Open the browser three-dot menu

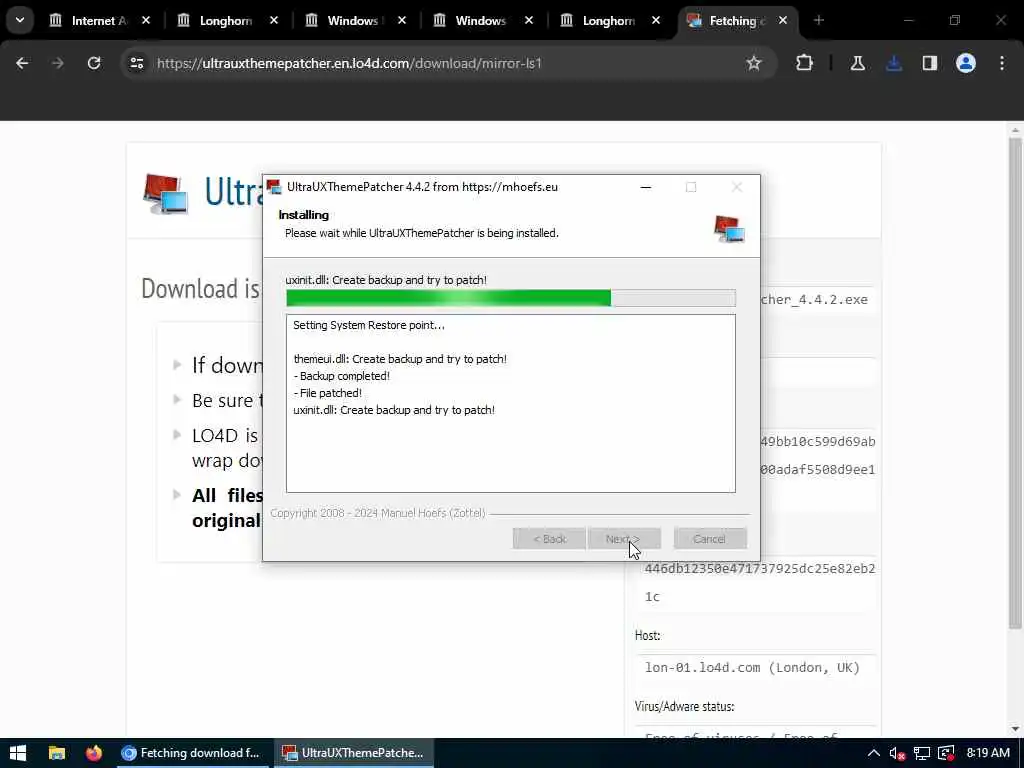pyautogui.click(x=1002, y=63)
